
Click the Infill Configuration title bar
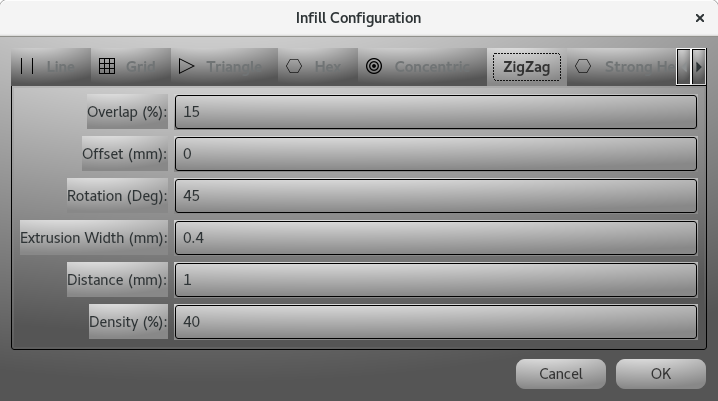pyautogui.click(x=358, y=18)
